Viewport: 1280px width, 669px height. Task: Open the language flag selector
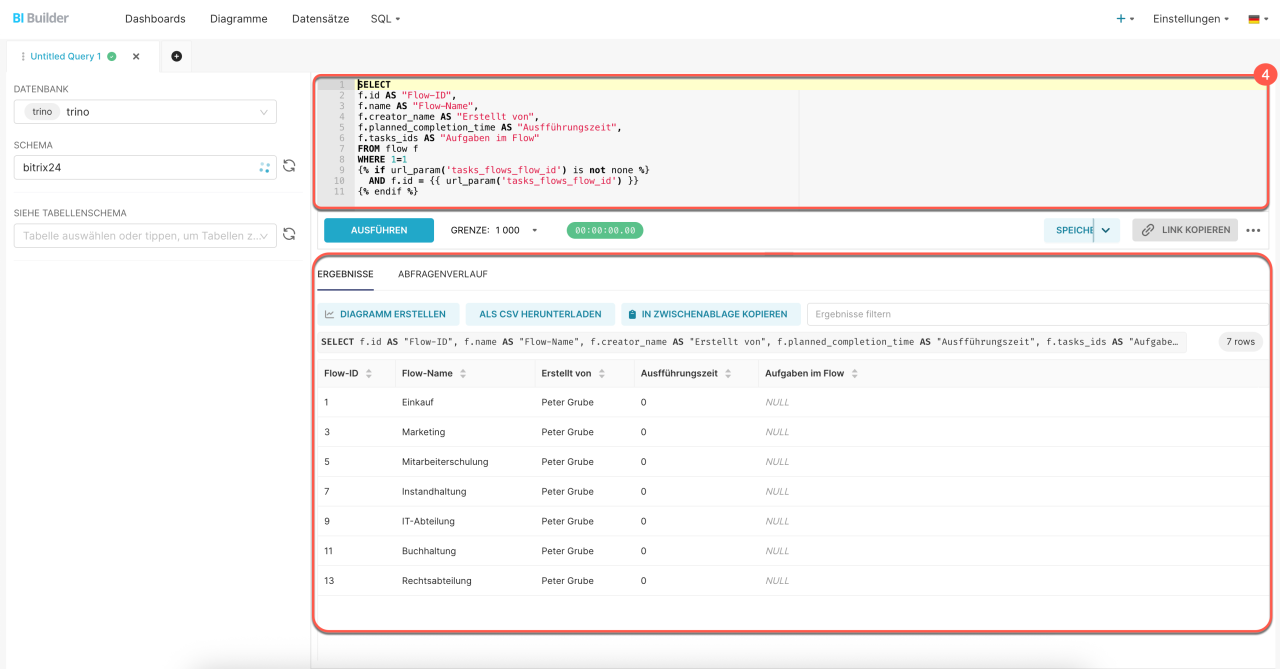click(x=1258, y=19)
